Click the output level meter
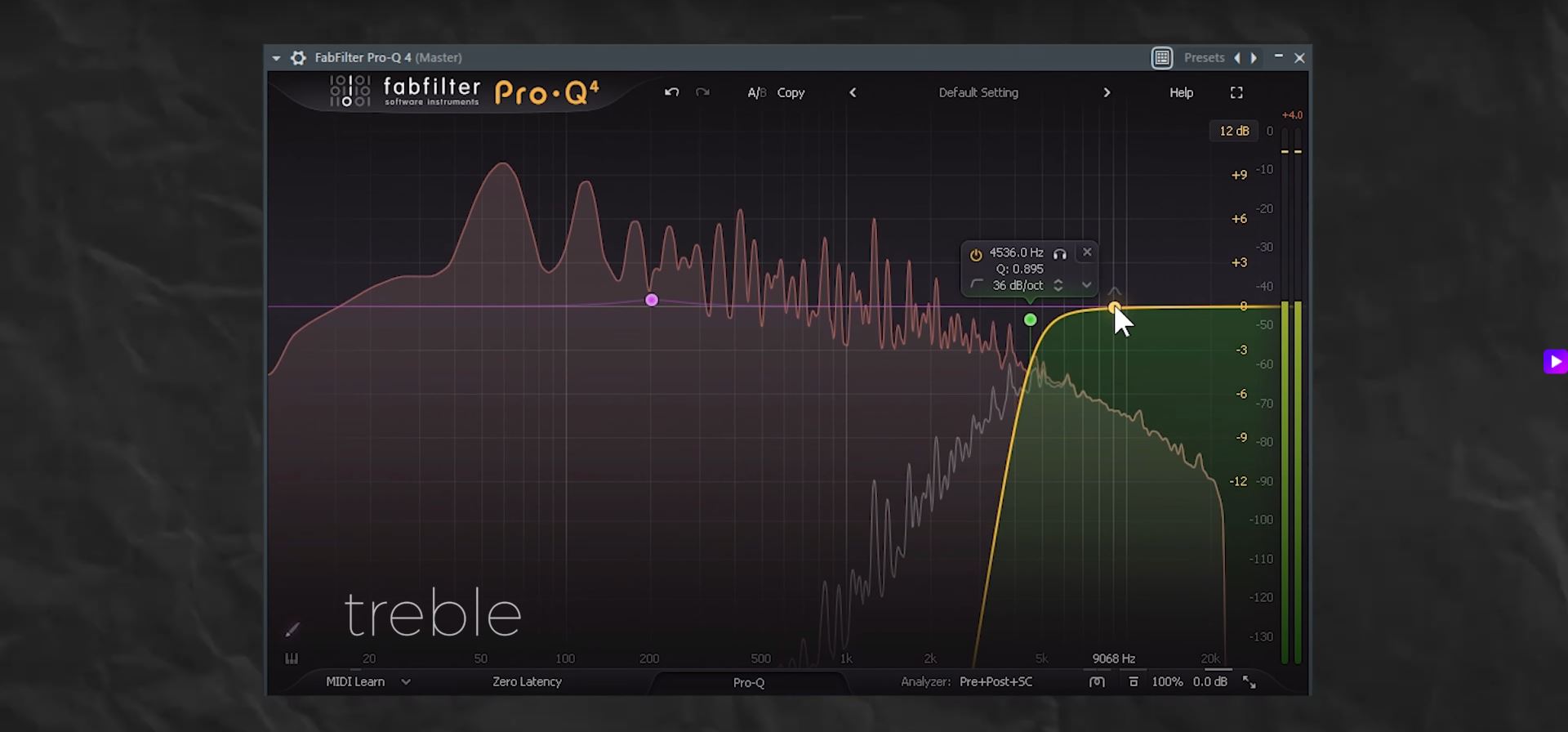Screen dimensions: 1568x732 click(x=1291, y=396)
